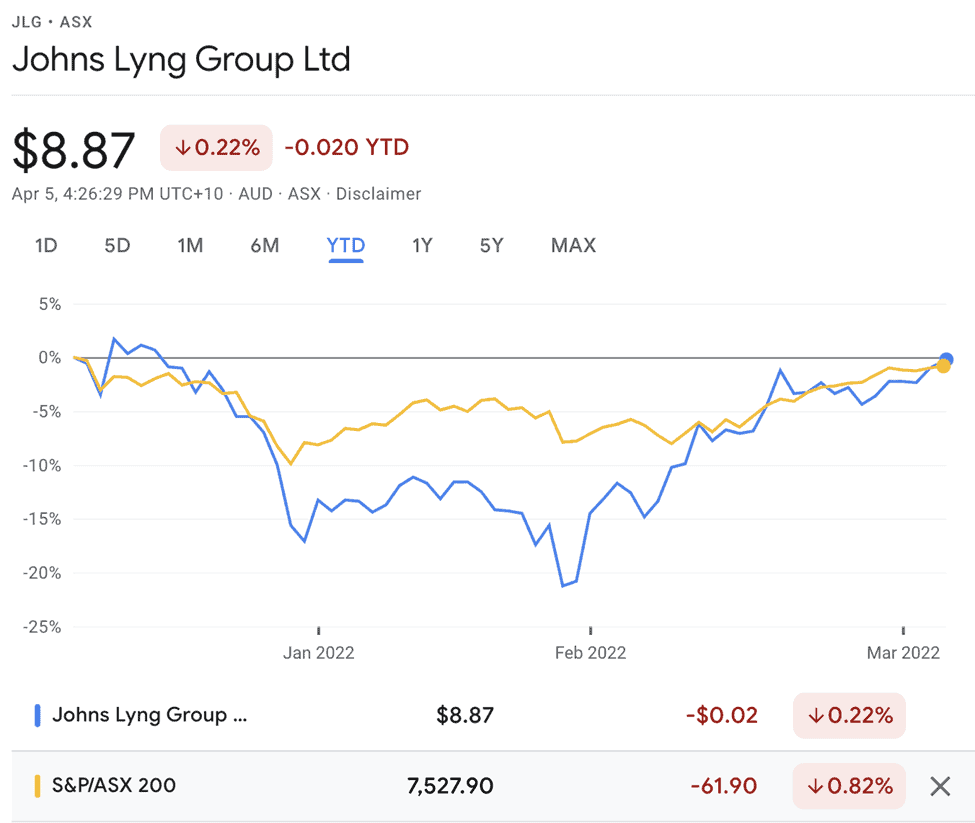Click the -10% y-axis label
Image resolution: width=975 pixels, height=823 pixels.
[x=42, y=466]
